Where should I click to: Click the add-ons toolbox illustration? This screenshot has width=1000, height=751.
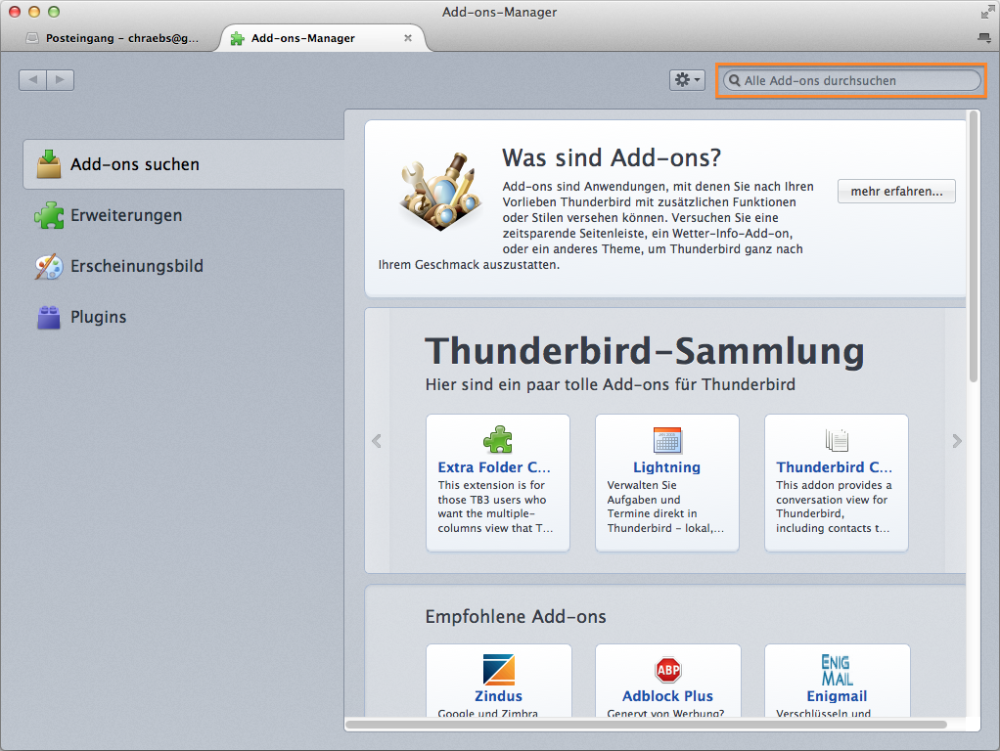click(441, 192)
